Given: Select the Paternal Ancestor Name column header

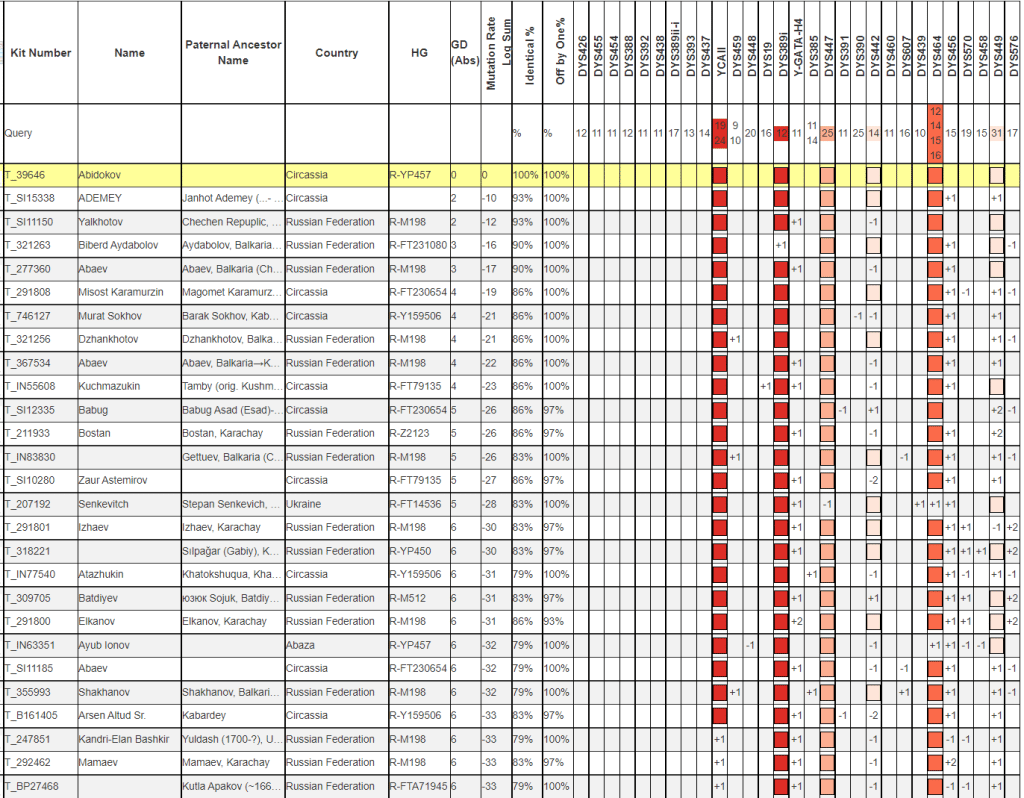Looking at the screenshot, I should 233,53.
